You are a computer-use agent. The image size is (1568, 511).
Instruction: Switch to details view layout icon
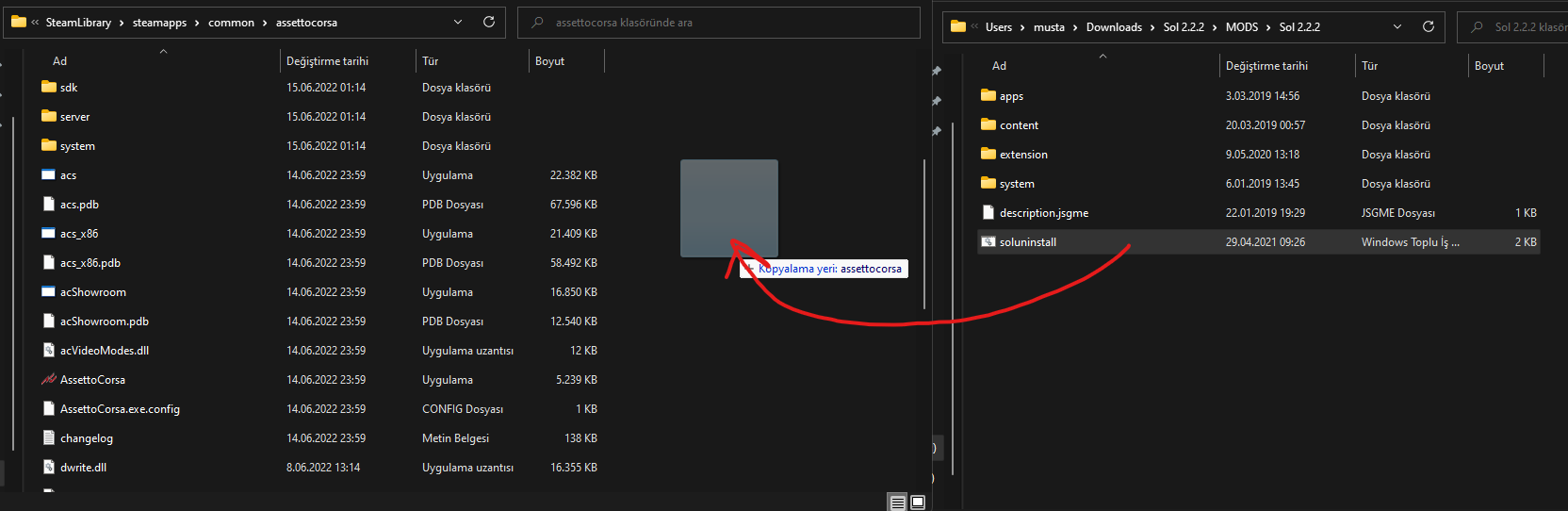[x=898, y=503]
